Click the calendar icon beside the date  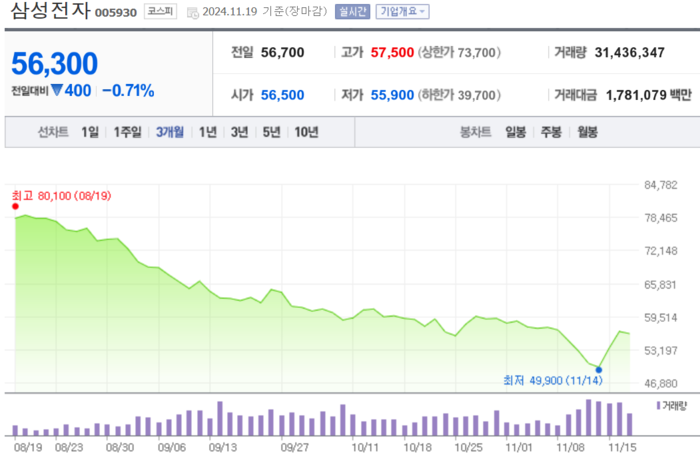193,12
